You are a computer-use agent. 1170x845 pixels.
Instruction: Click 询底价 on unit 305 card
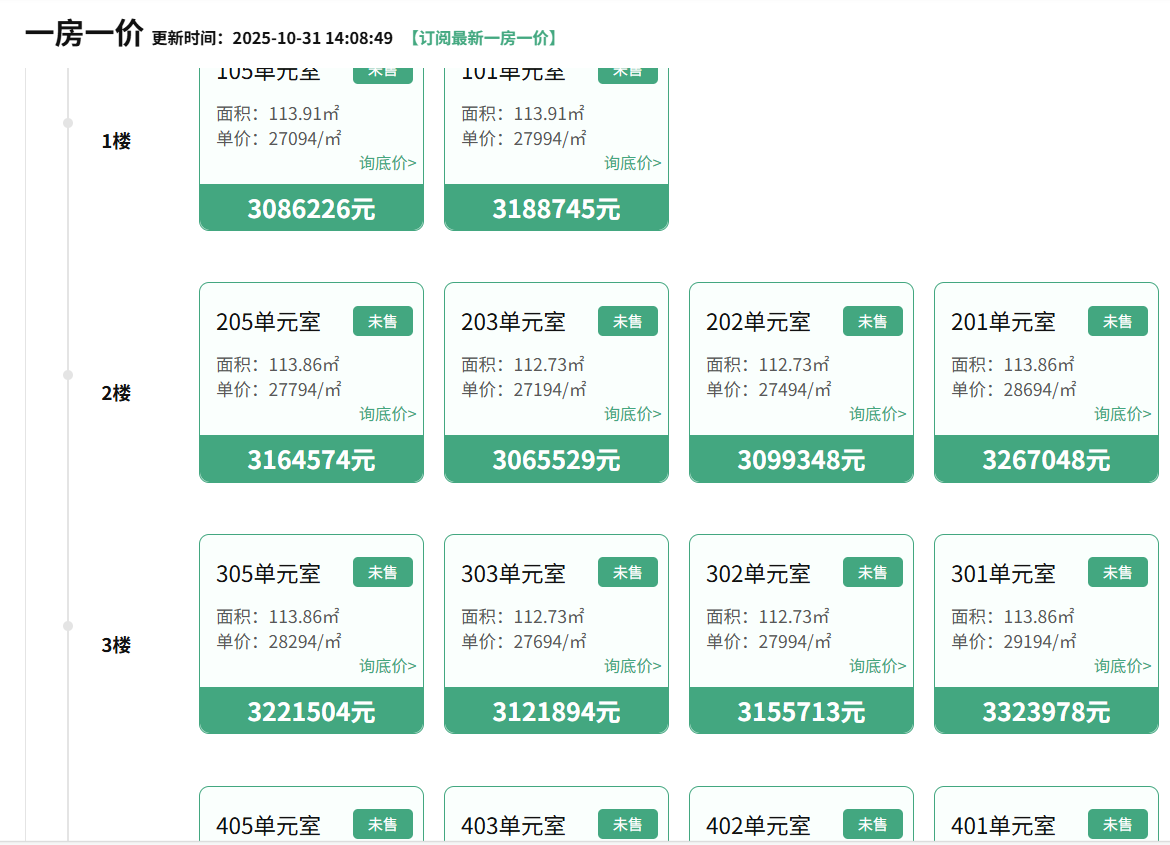[x=388, y=666]
